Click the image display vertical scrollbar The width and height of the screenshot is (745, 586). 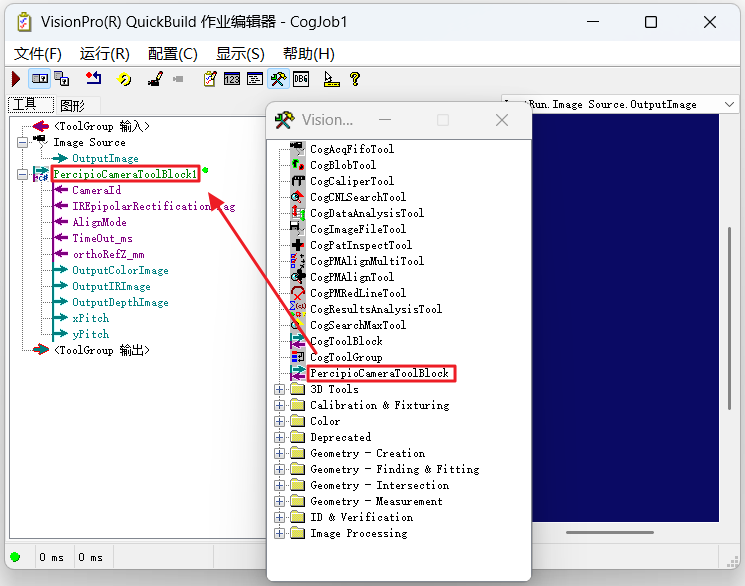729,318
